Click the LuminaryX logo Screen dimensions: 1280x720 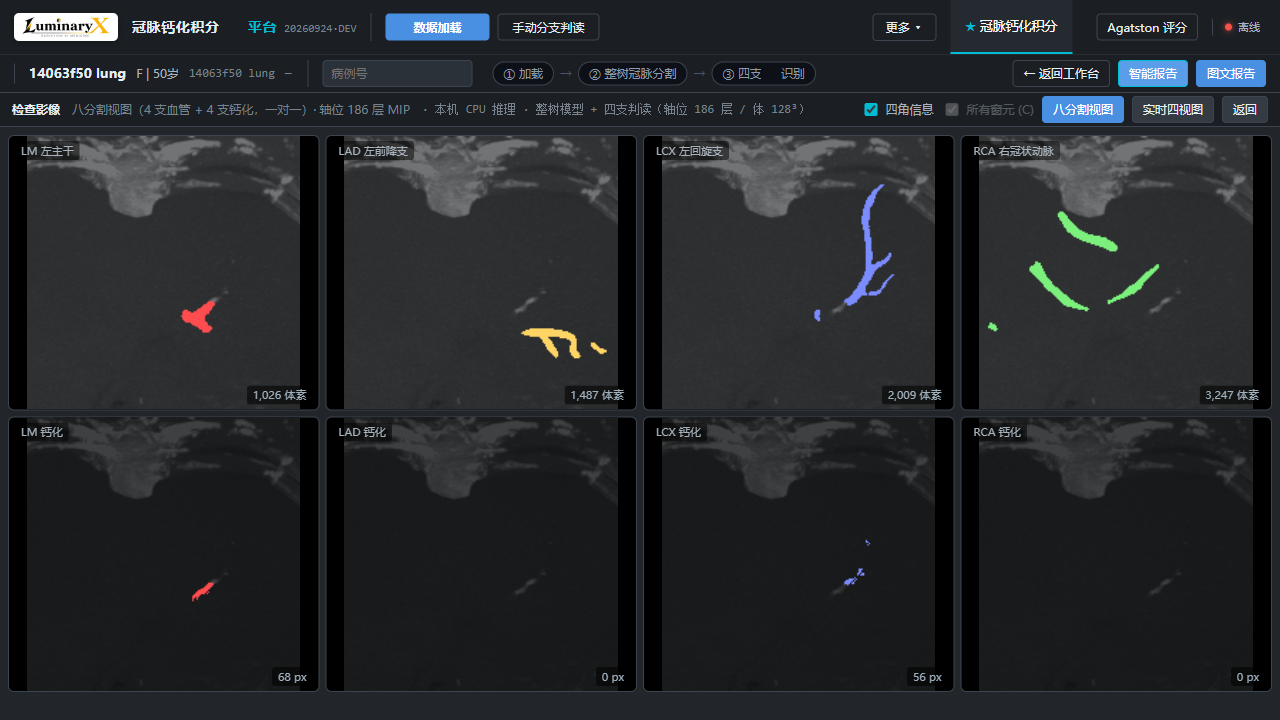click(x=66, y=27)
